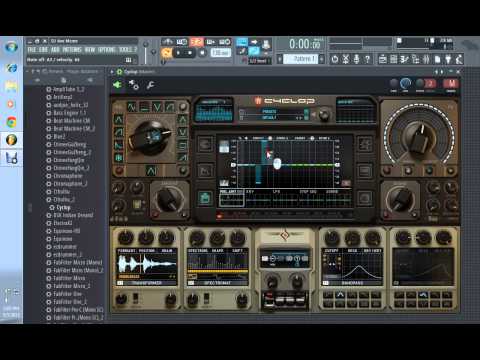The height and width of the screenshot is (360, 480).
Task: Open the gears detailed settings icon in plugin wrapper
Action: click(x=134, y=85)
